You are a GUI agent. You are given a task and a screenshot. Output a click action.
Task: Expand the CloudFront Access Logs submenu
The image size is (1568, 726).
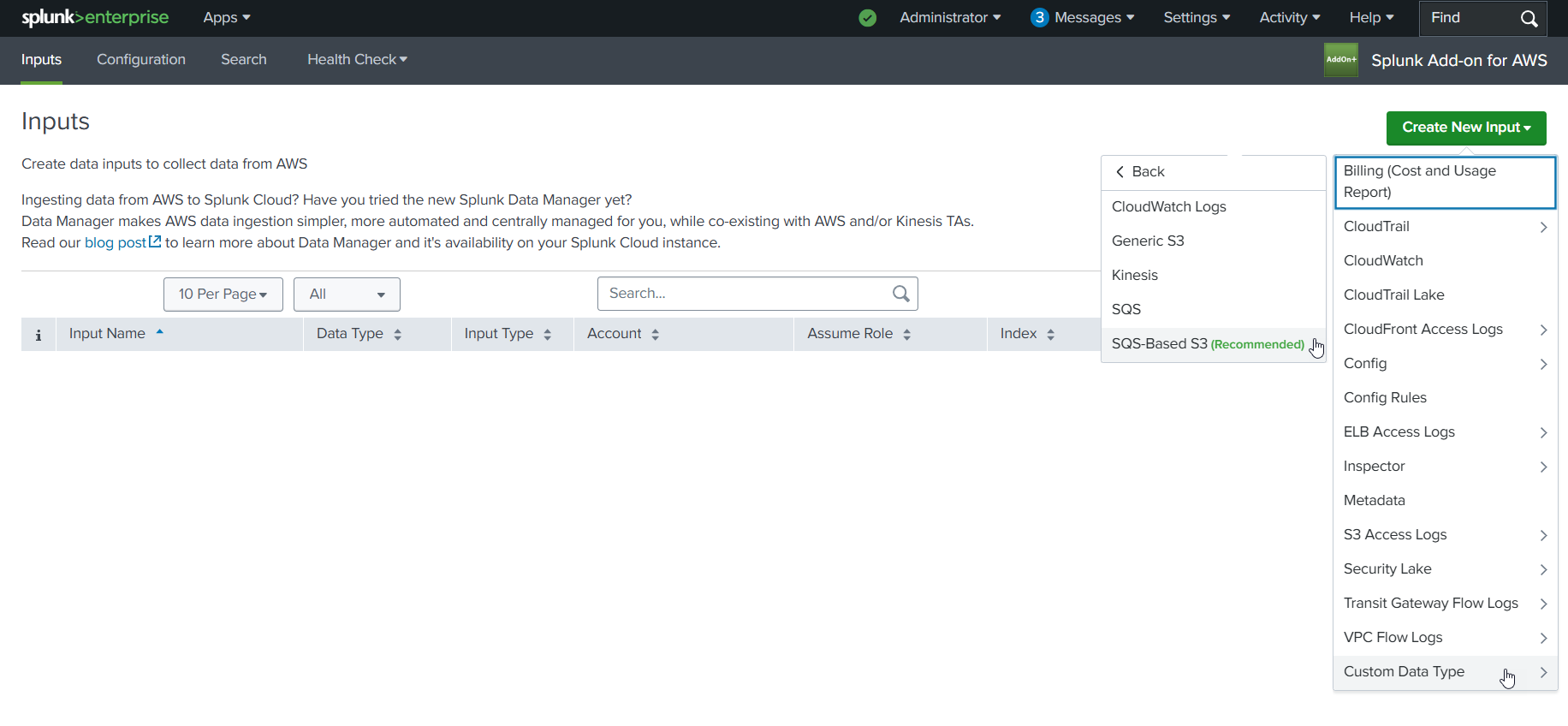(1445, 330)
